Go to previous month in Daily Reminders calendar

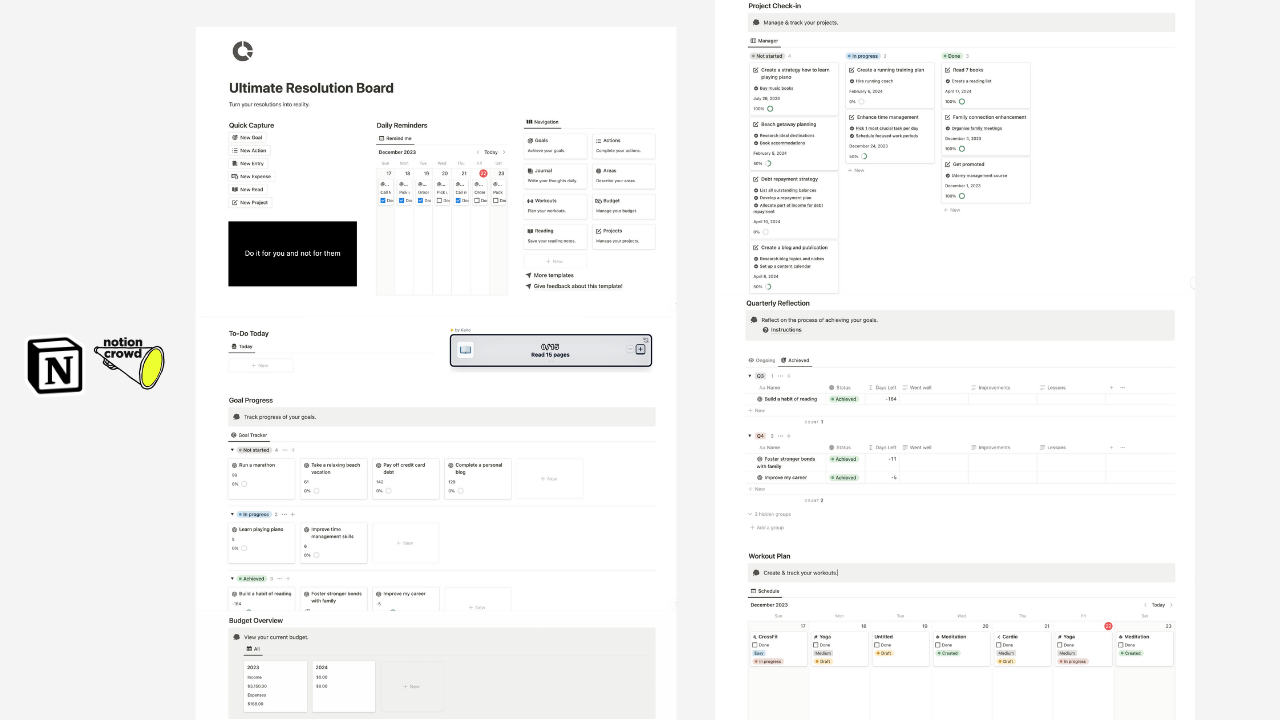pyautogui.click(x=478, y=152)
